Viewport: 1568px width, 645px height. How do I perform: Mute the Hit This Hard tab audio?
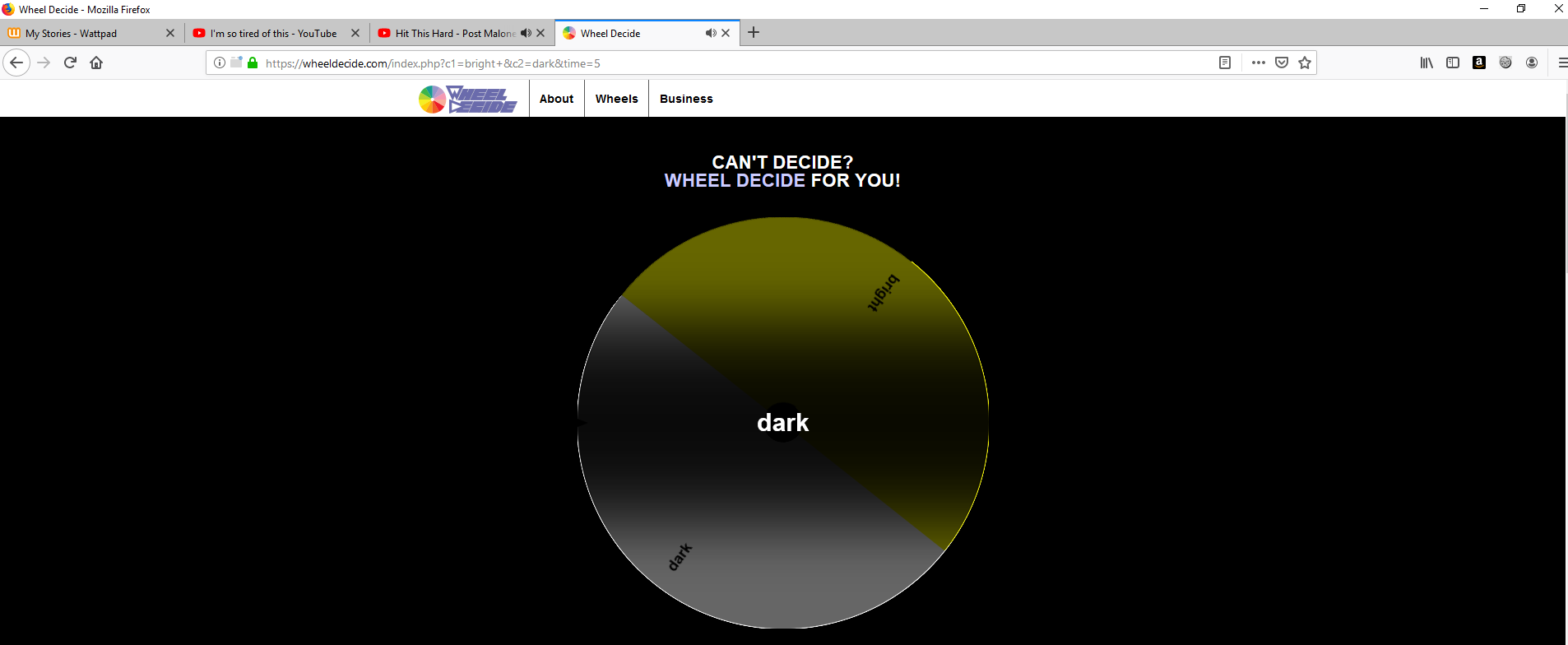(526, 34)
